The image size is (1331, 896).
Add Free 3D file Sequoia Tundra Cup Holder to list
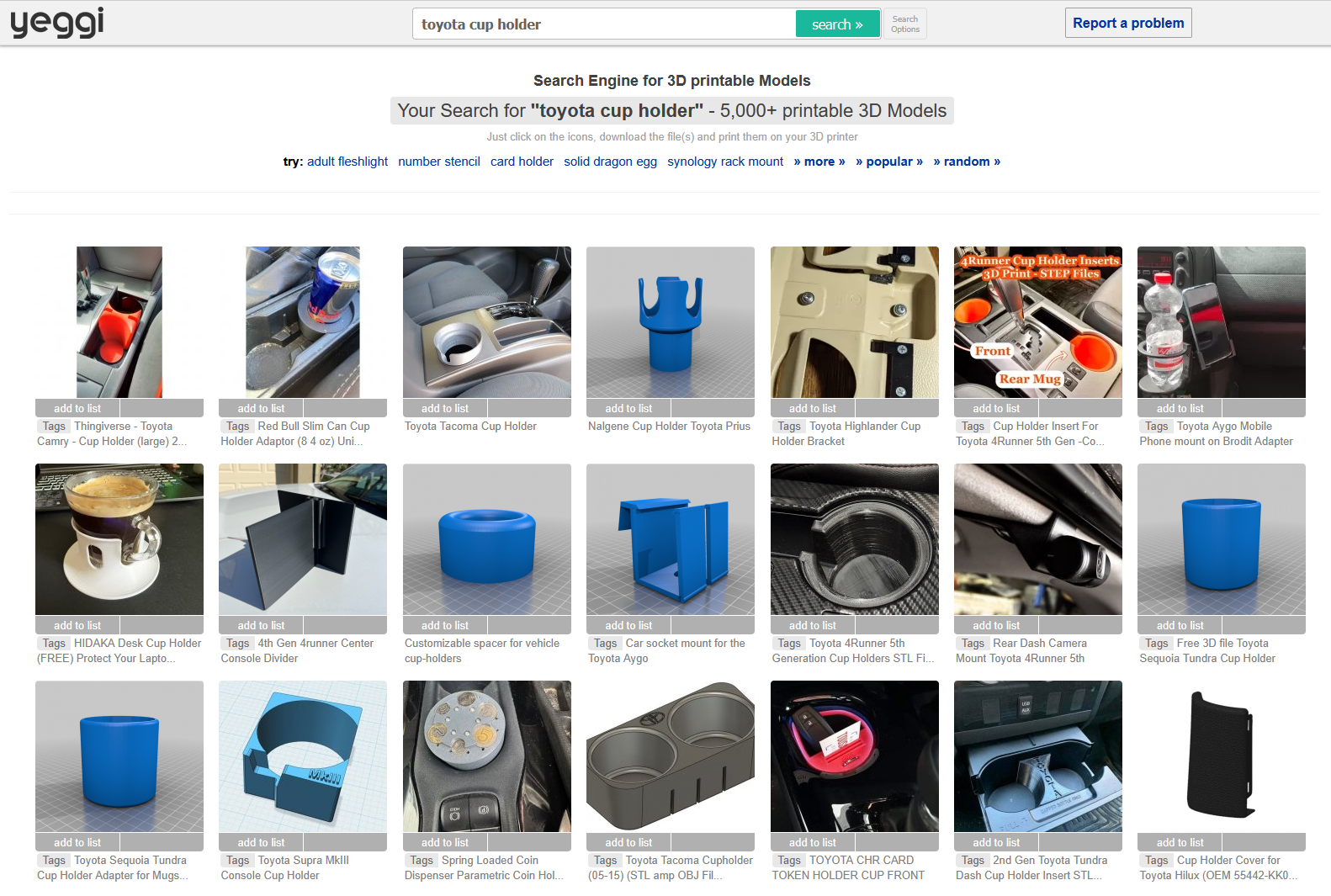(x=1180, y=625)
